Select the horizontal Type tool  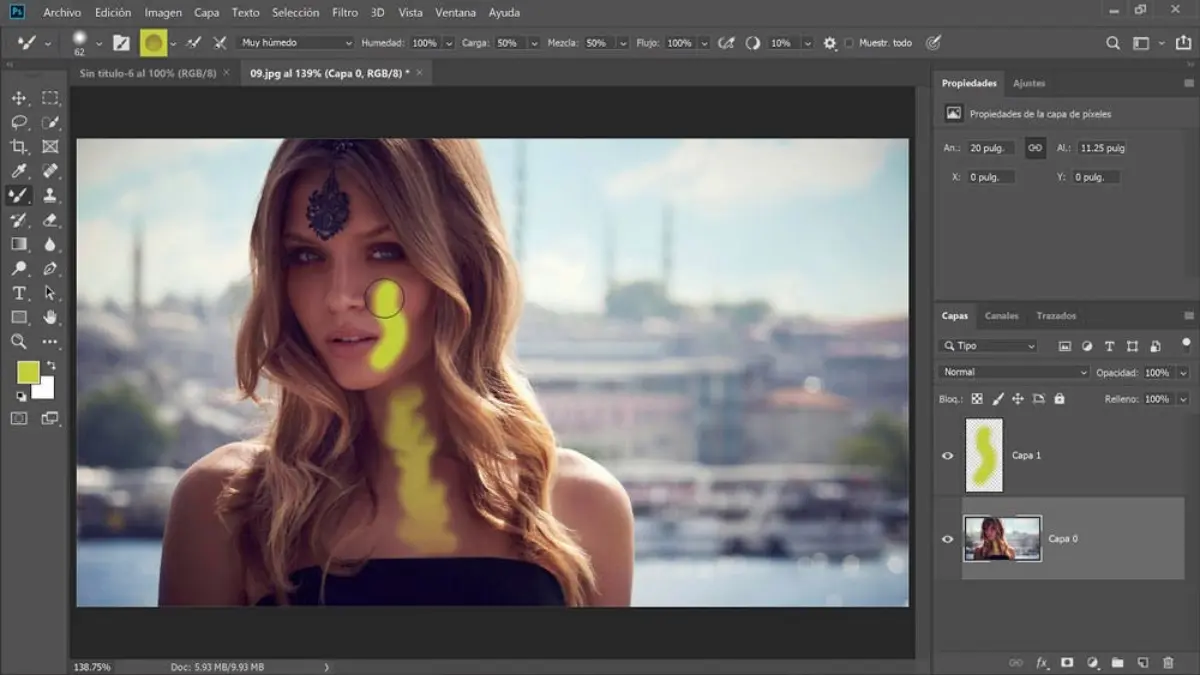18,293
